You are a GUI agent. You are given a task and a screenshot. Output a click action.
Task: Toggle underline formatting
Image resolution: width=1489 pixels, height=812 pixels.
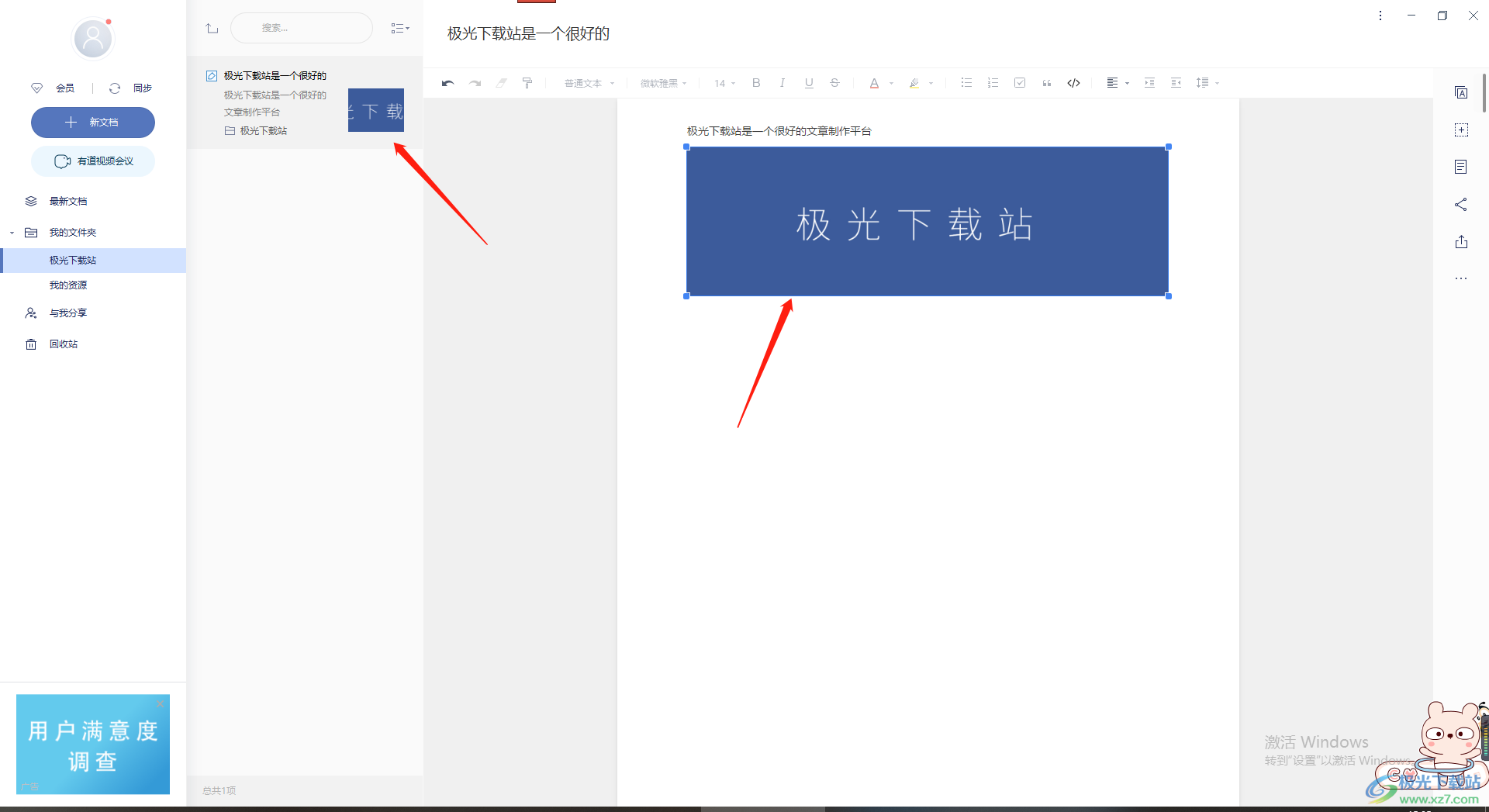tap(809, 83)
